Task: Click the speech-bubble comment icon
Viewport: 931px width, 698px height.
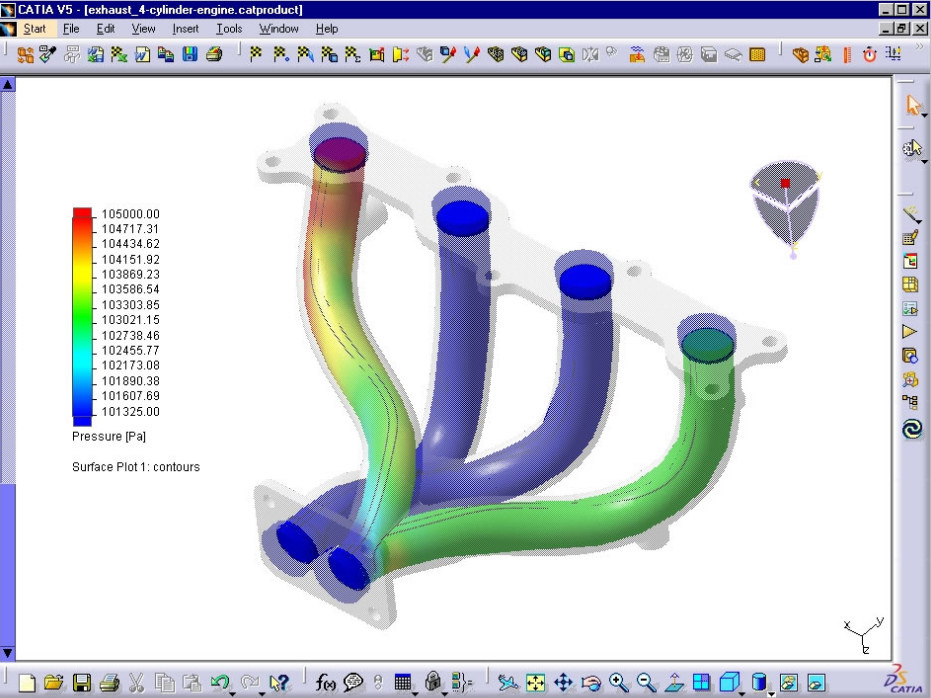Action: click(x=353, y=683)
